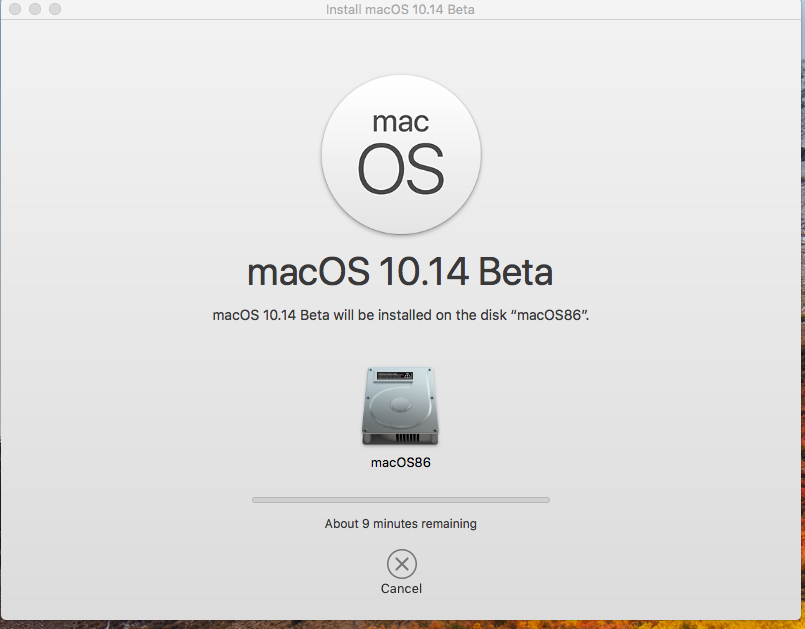Screen dimensions: 805x629
Task: Click the "macOS 10.14 Beta" large heading
Action: (x=400, y=272)
